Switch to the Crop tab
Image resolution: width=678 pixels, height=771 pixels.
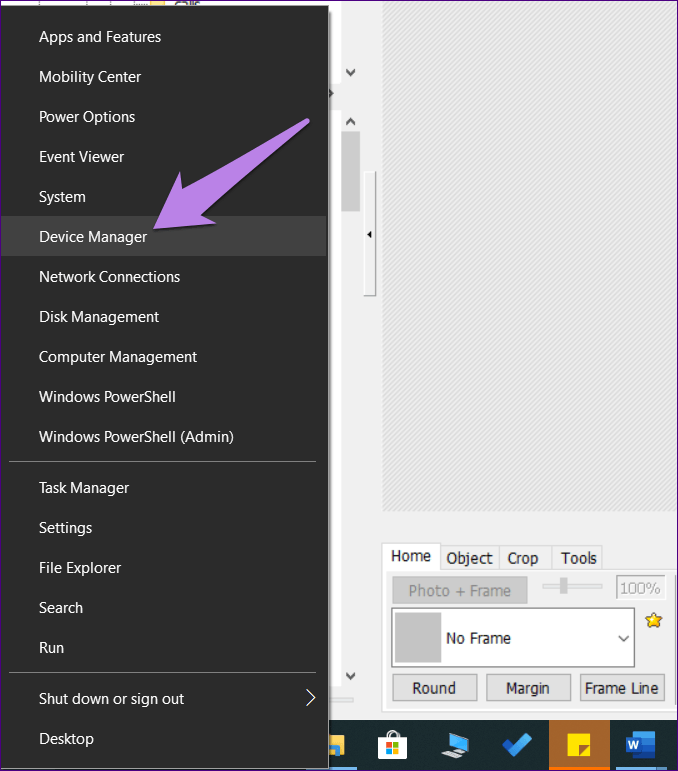click(522, 558)
